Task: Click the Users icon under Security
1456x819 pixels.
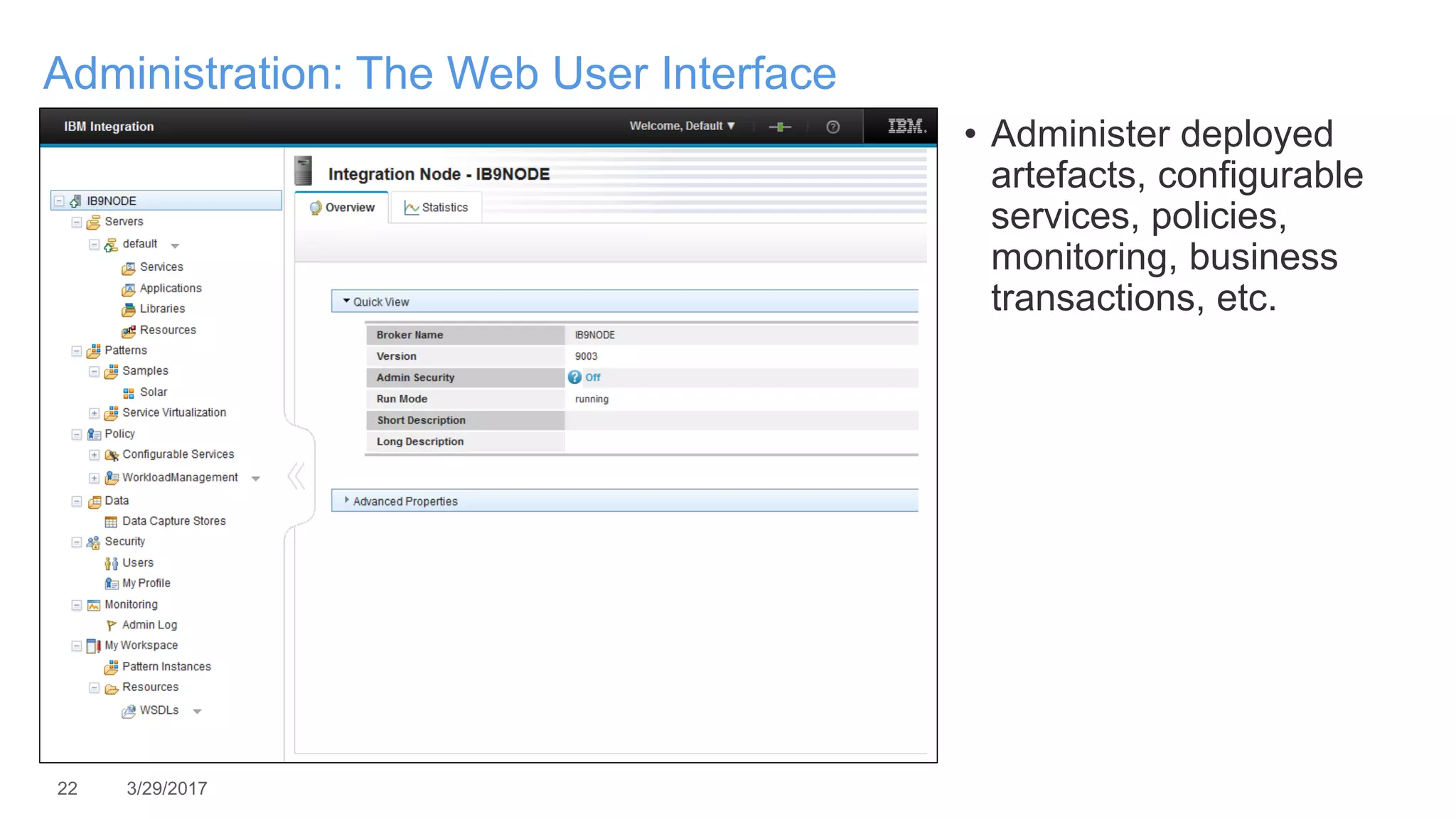Action: (111, 564)
